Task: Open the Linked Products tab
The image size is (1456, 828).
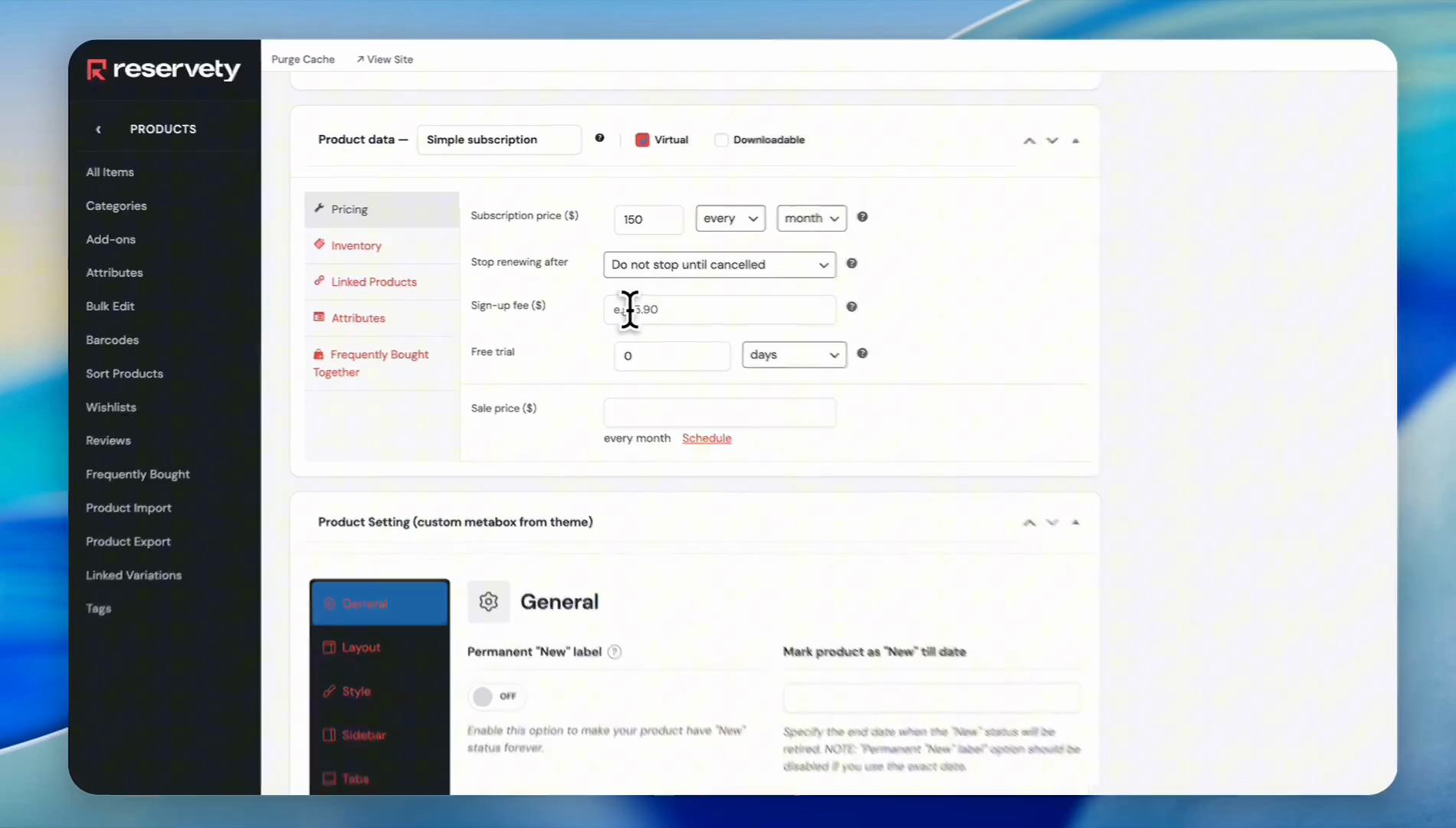Action: [373, 282]
